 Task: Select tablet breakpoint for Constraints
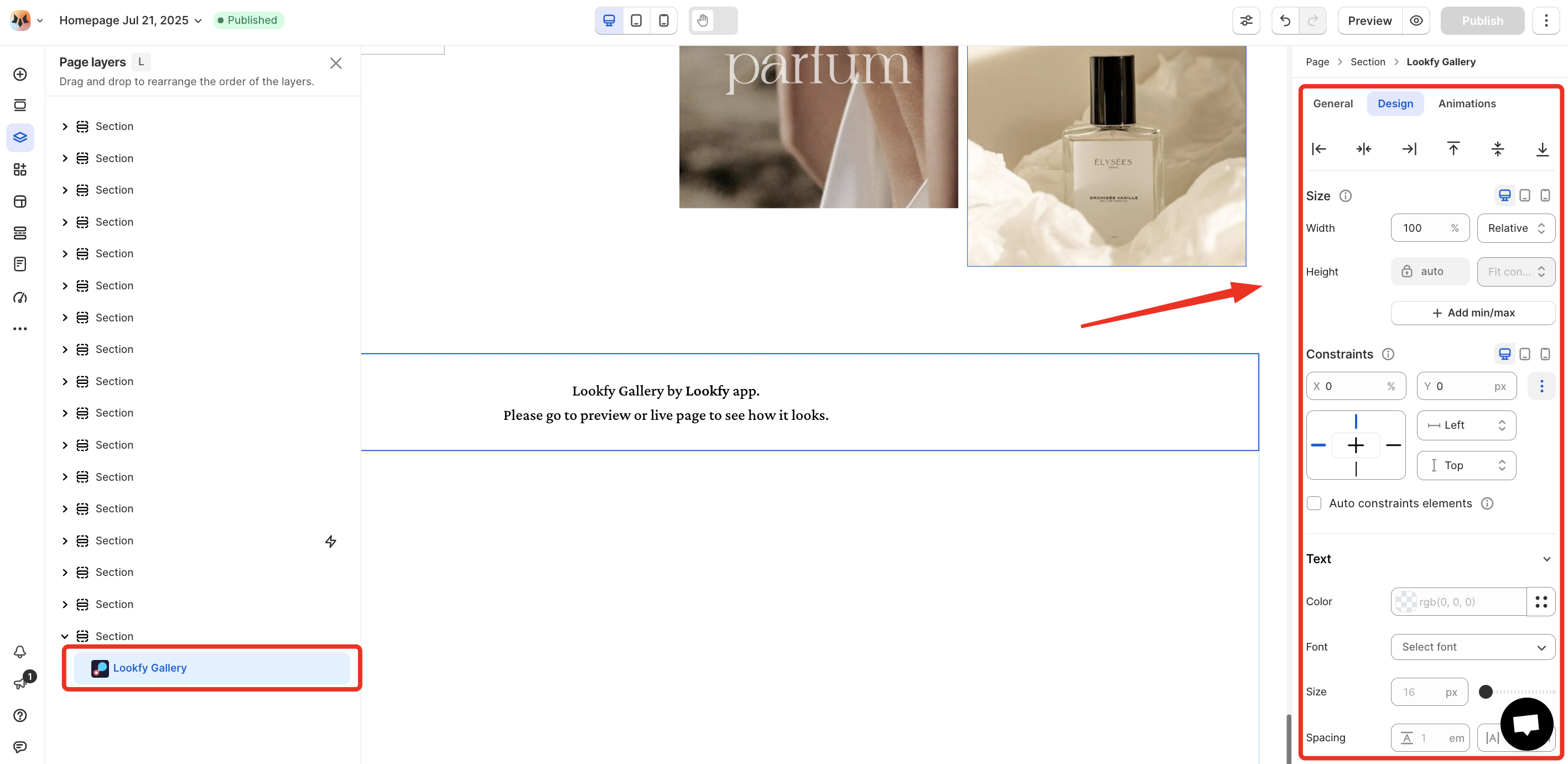point(1525,354)
